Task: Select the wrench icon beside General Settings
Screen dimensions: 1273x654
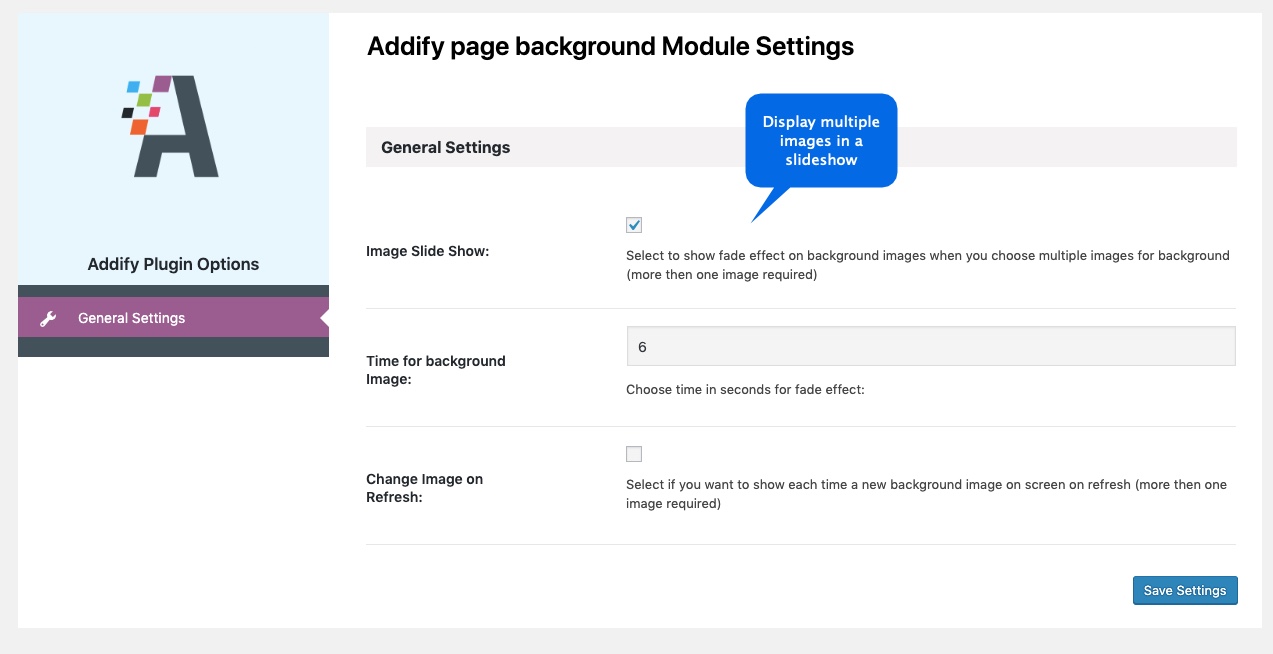Action: coord(48,317)
